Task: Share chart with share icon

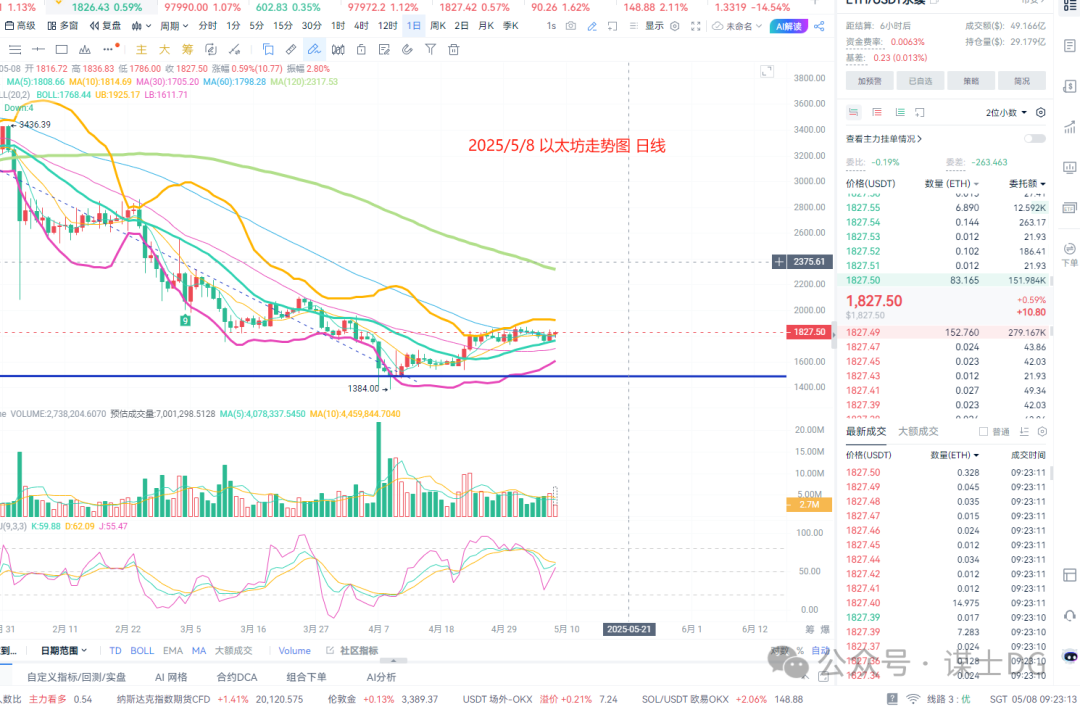Action: [819, 25]
